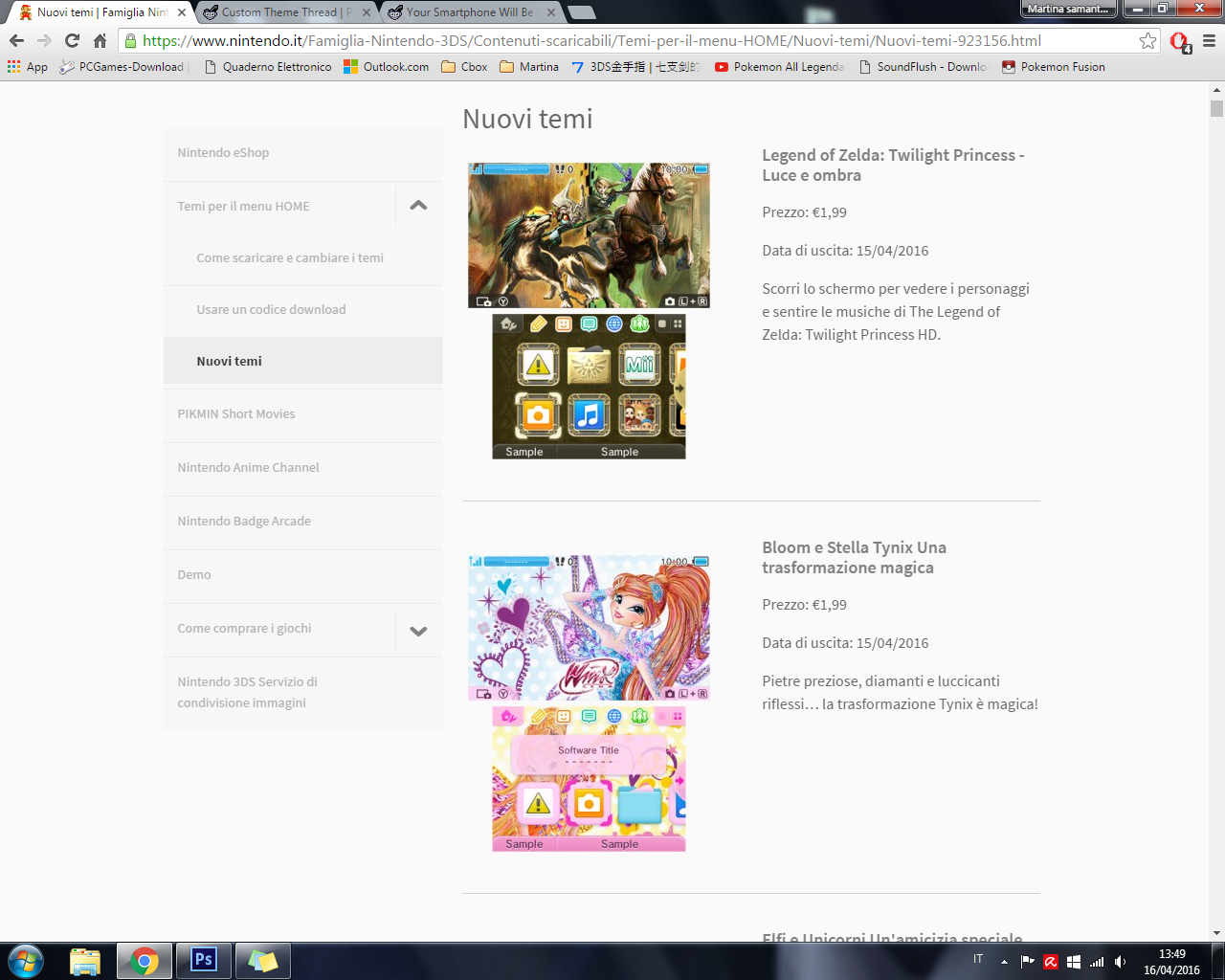Click the Bloom e Stella Tynix title

854,558
